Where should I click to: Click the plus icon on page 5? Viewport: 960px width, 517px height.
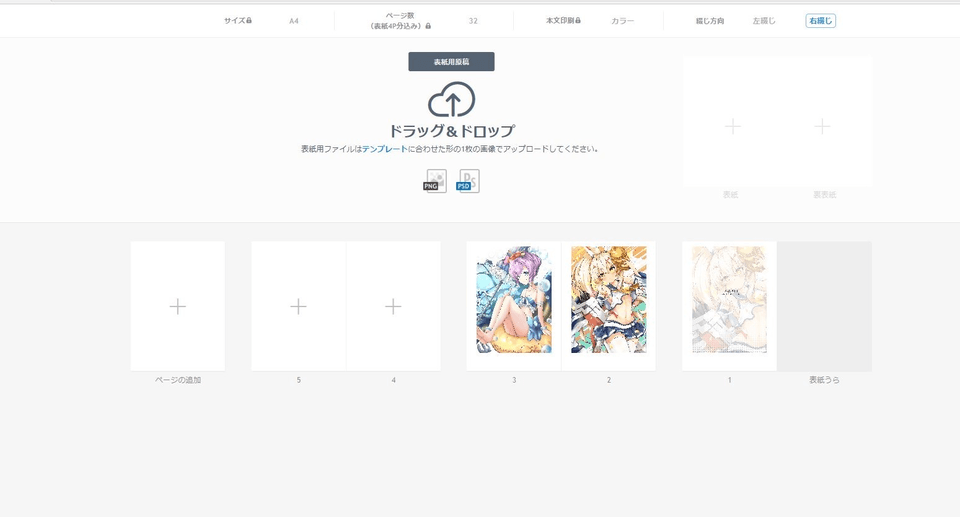[x=298, y=306]
